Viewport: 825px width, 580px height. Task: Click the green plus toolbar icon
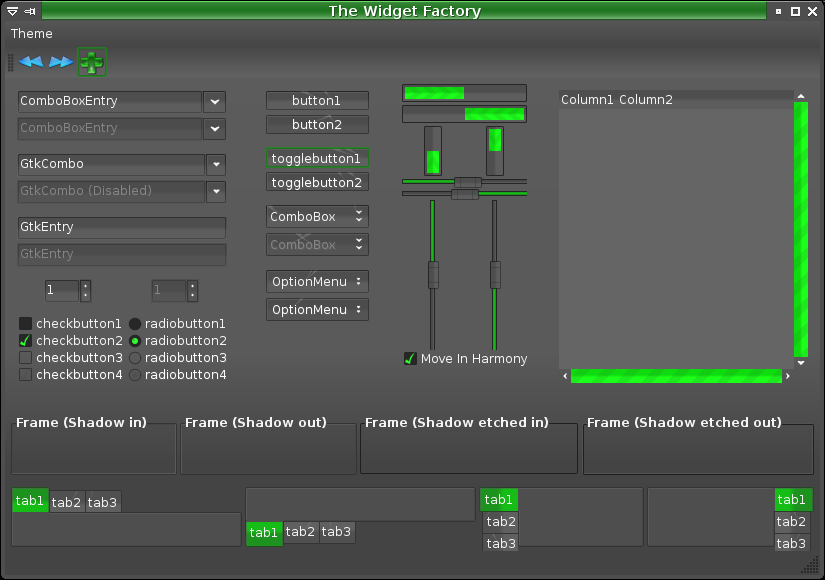(92, 62)
